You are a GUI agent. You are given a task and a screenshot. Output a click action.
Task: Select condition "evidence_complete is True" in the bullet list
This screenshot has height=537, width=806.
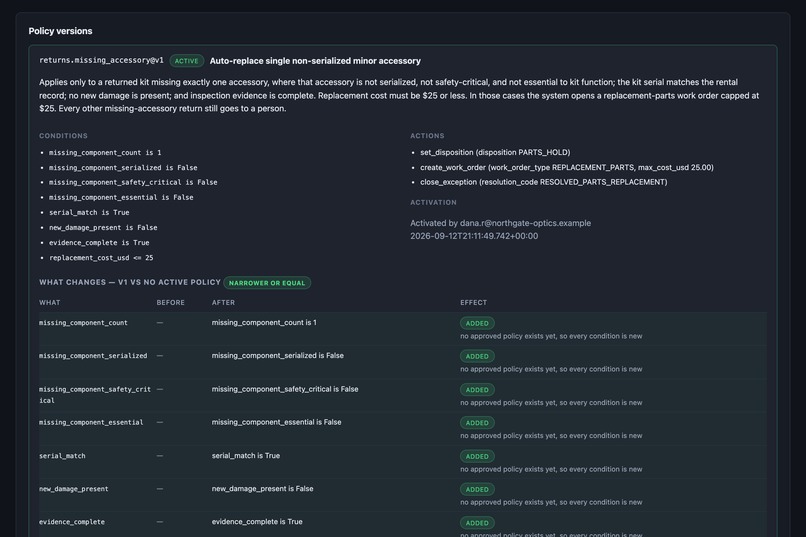point(99,243)
